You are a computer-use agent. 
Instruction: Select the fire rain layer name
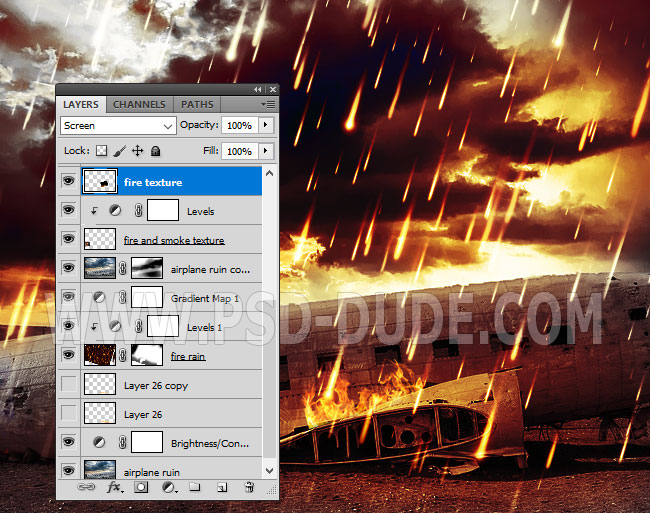188,356
